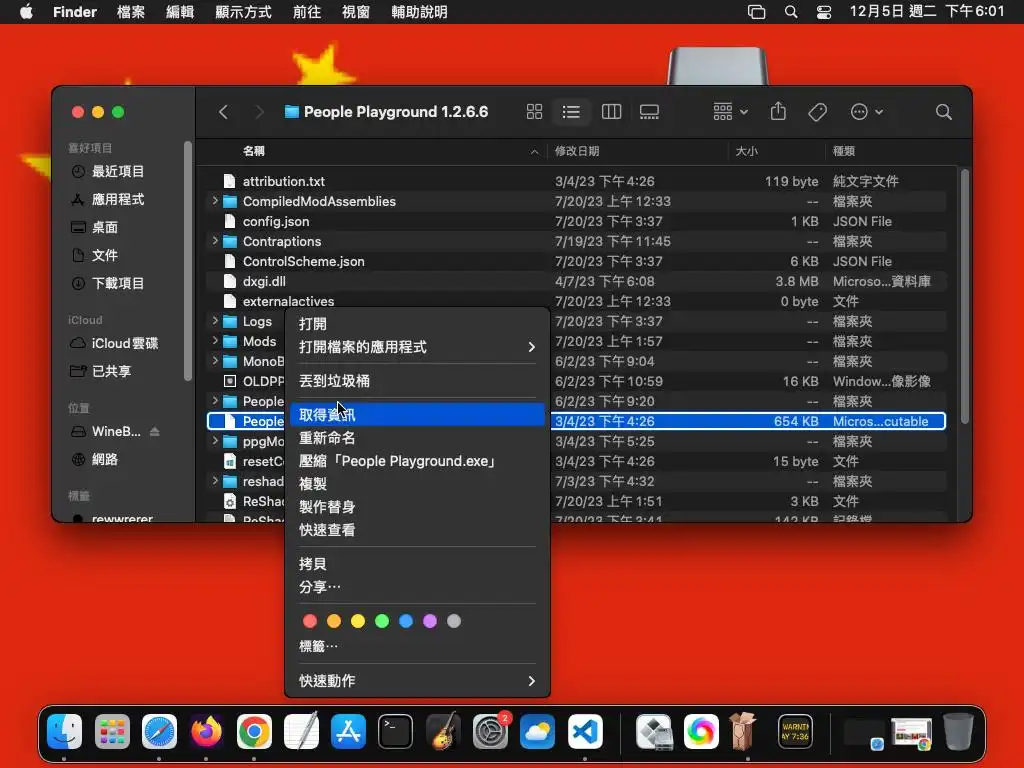
Task: Click the tag toolbar icon
Action: pos(817,112)
